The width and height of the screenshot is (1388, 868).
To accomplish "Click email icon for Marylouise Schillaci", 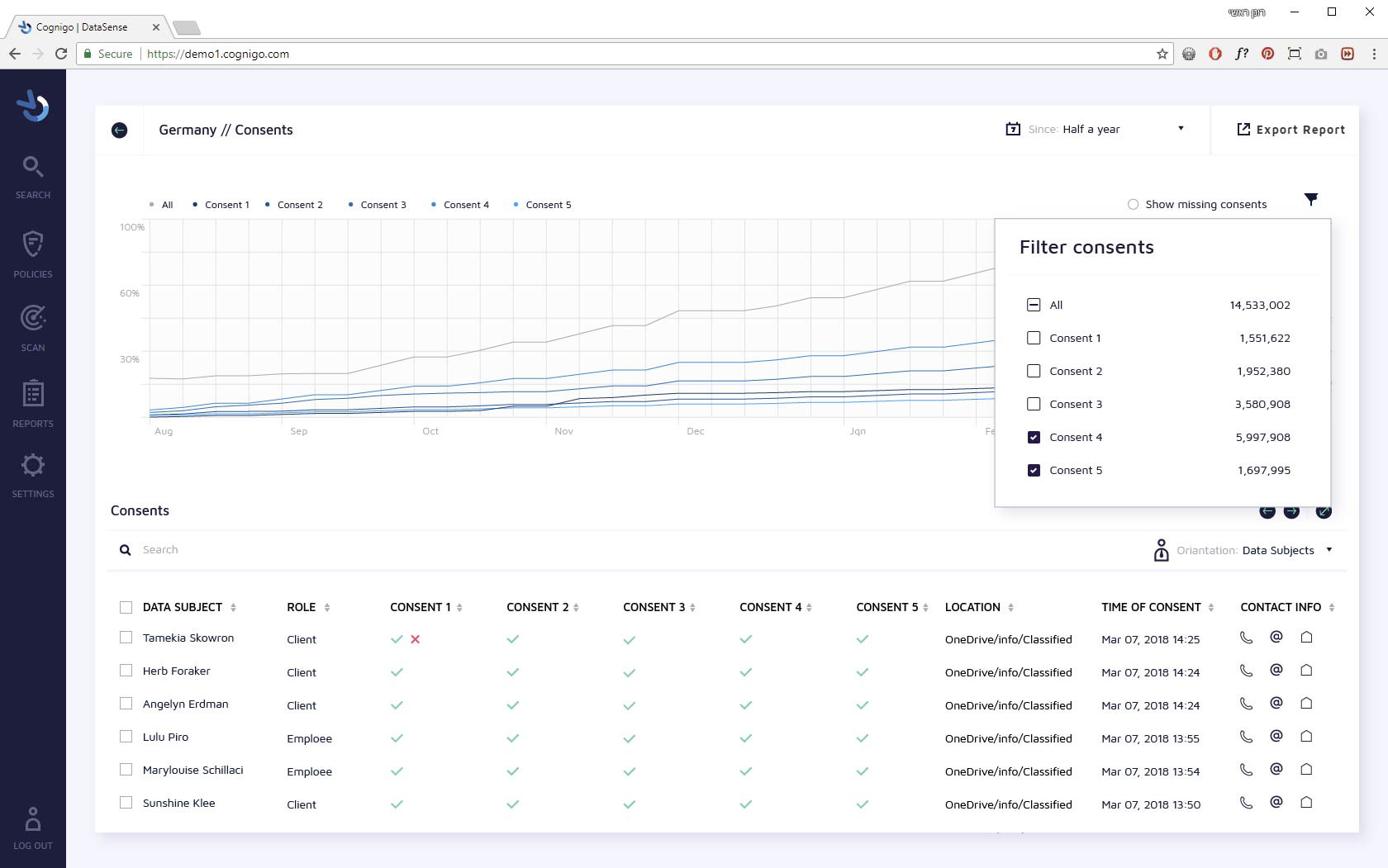I will 1276,769.
